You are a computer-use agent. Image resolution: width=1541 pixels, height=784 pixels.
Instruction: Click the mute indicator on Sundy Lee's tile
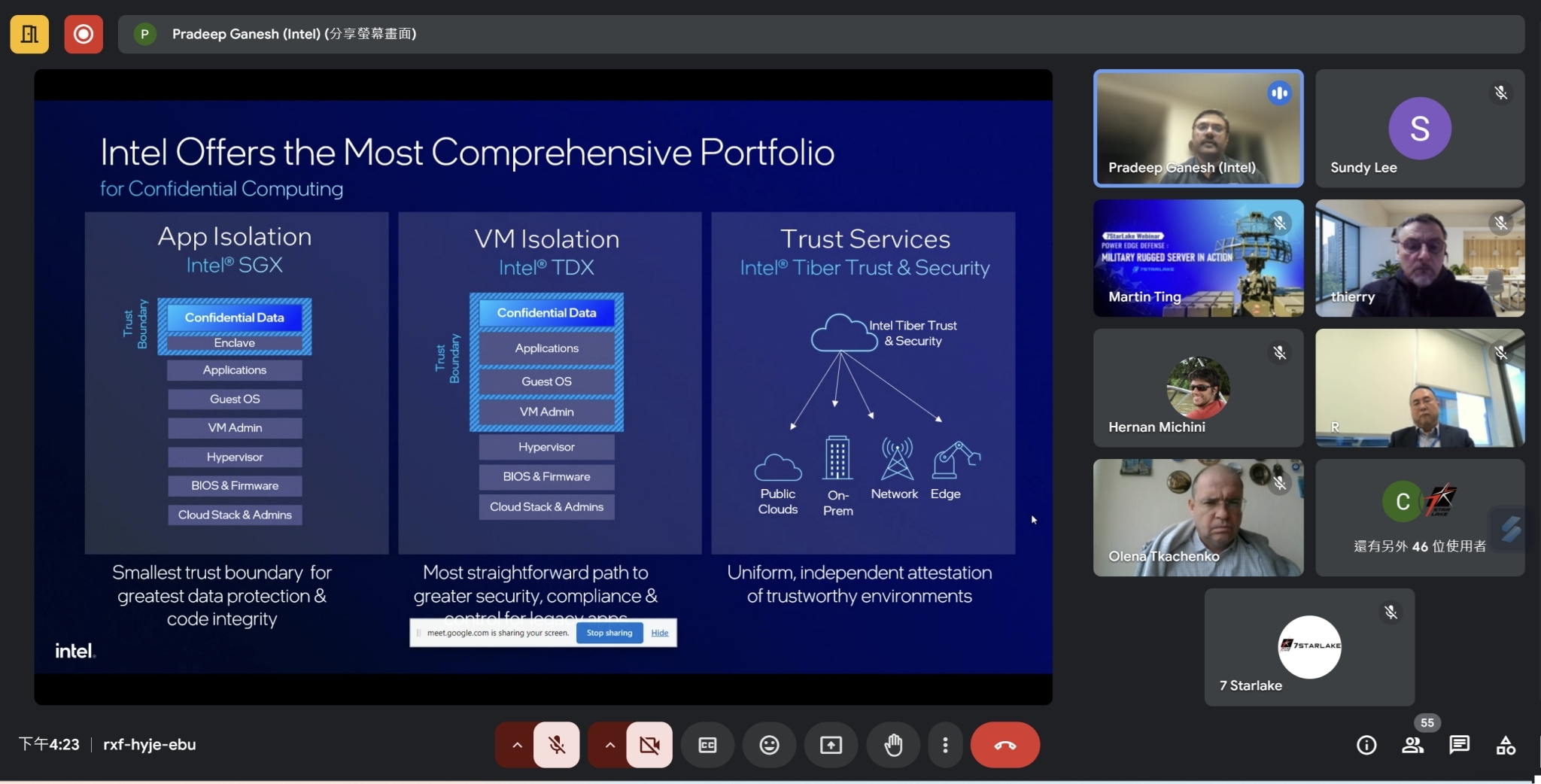click(1501, 93)
